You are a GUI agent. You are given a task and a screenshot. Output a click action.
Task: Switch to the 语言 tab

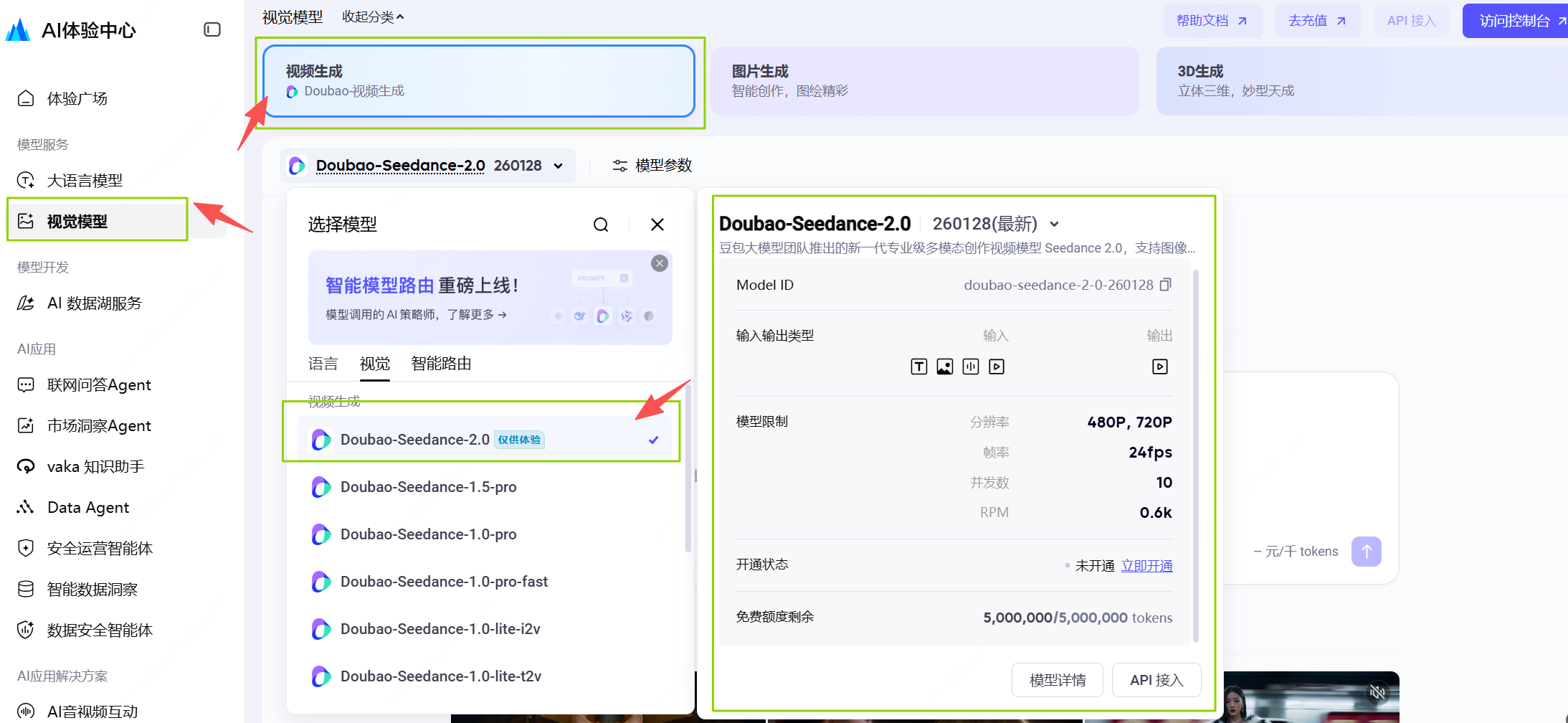point(323,364)
